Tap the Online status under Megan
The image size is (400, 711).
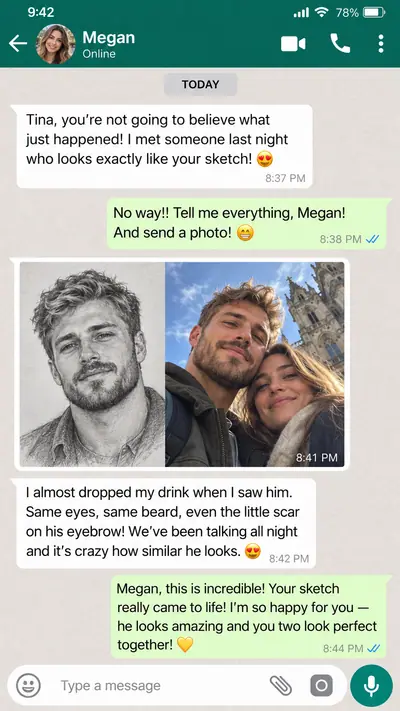click(99, 54)
